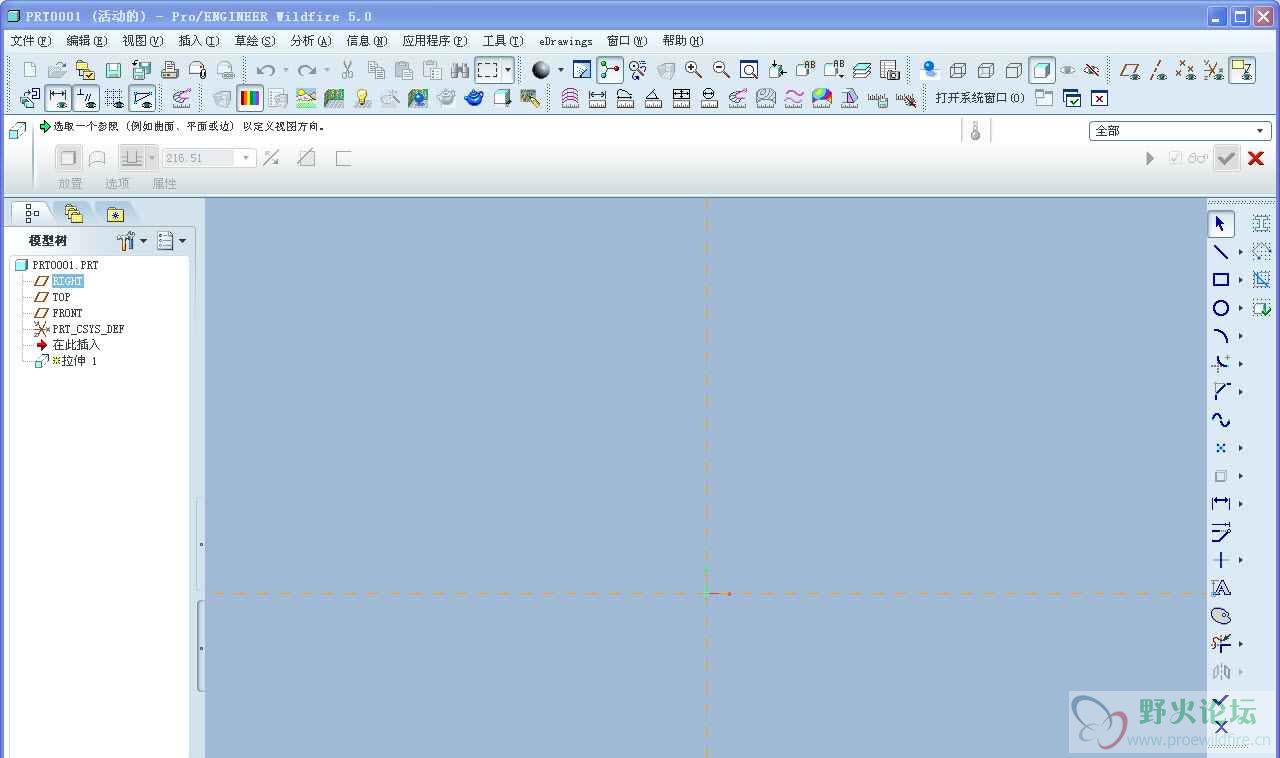This screenshot has width=1280, height=758.
Task: Pick the Select arrow tool
Action: pyautogui.click(x=1221, y=224)
